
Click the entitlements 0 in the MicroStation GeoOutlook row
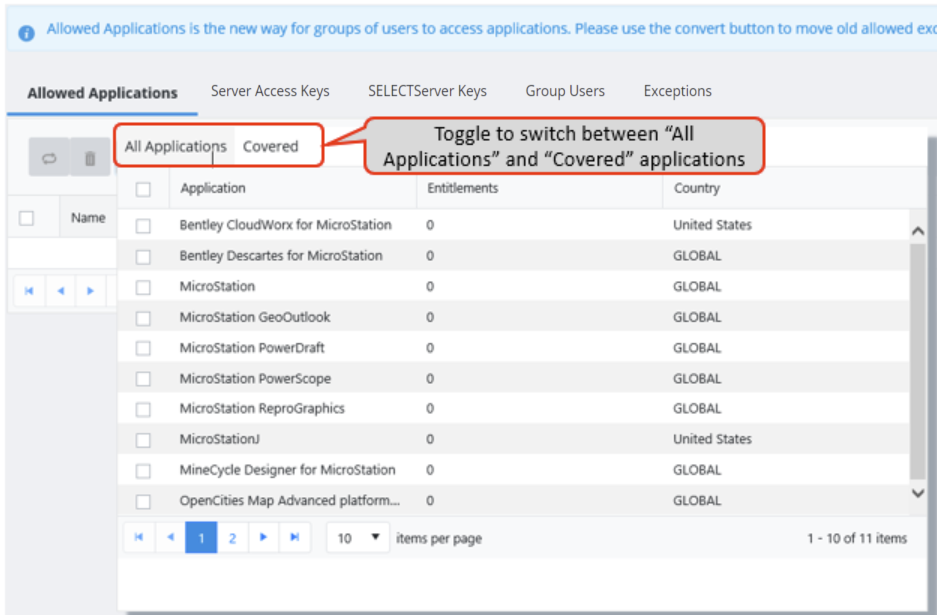click(x=430, y=317)
